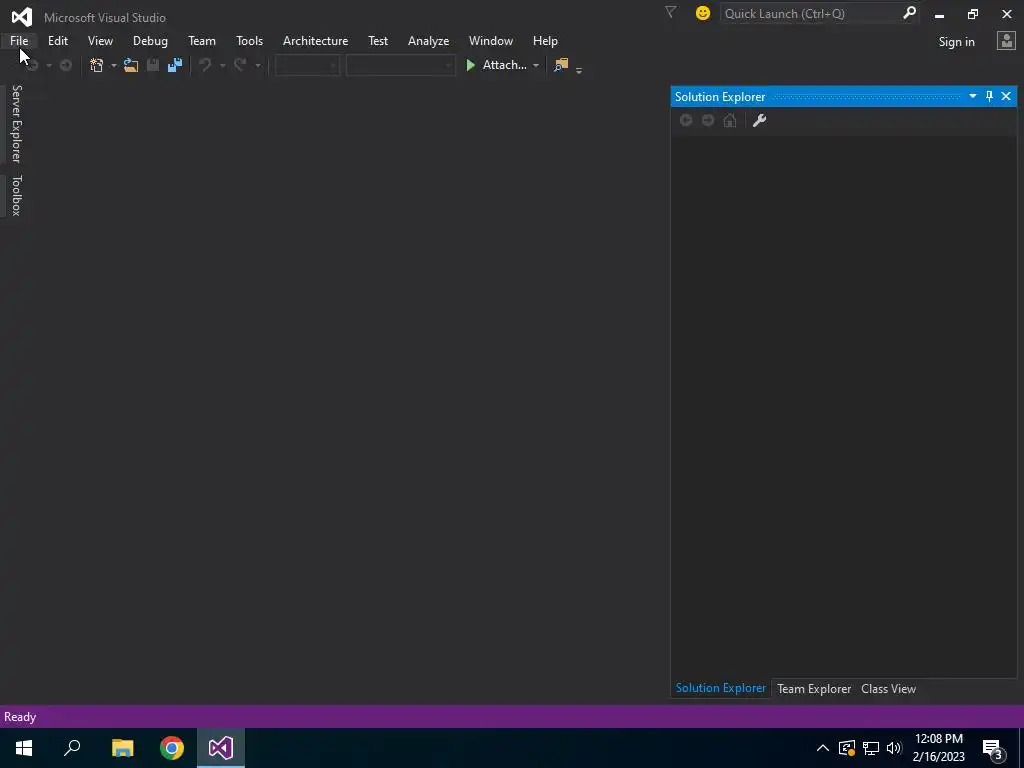Click the Save All icon
This screenshot has height=768, width=1024.
tap(175, 65)
